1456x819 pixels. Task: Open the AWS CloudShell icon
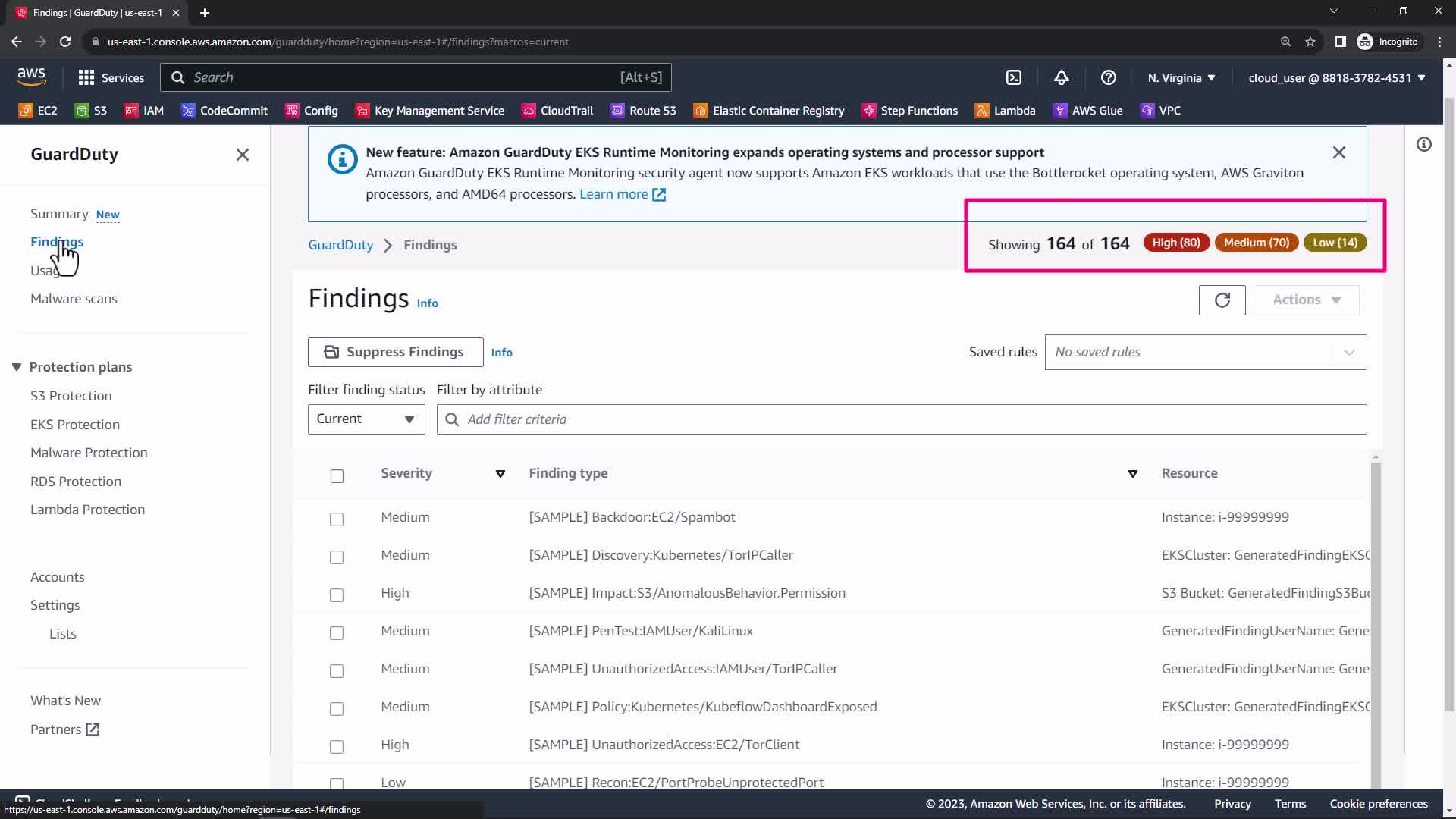1014,77
